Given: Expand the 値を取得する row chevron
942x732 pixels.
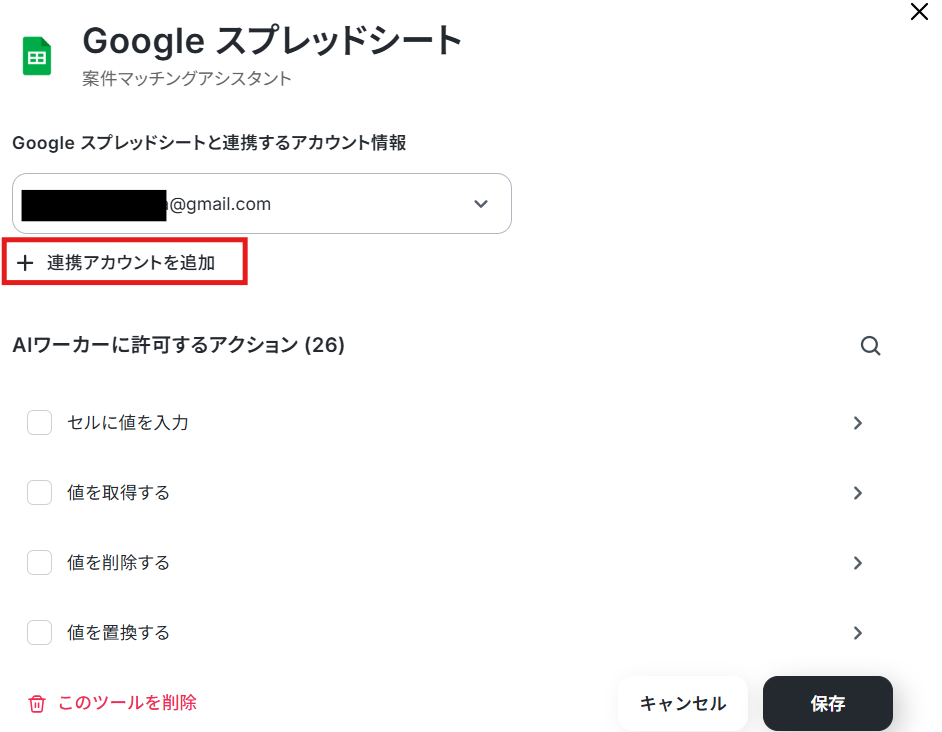Looking at the screenshot, I should click(x=857, y=493).
